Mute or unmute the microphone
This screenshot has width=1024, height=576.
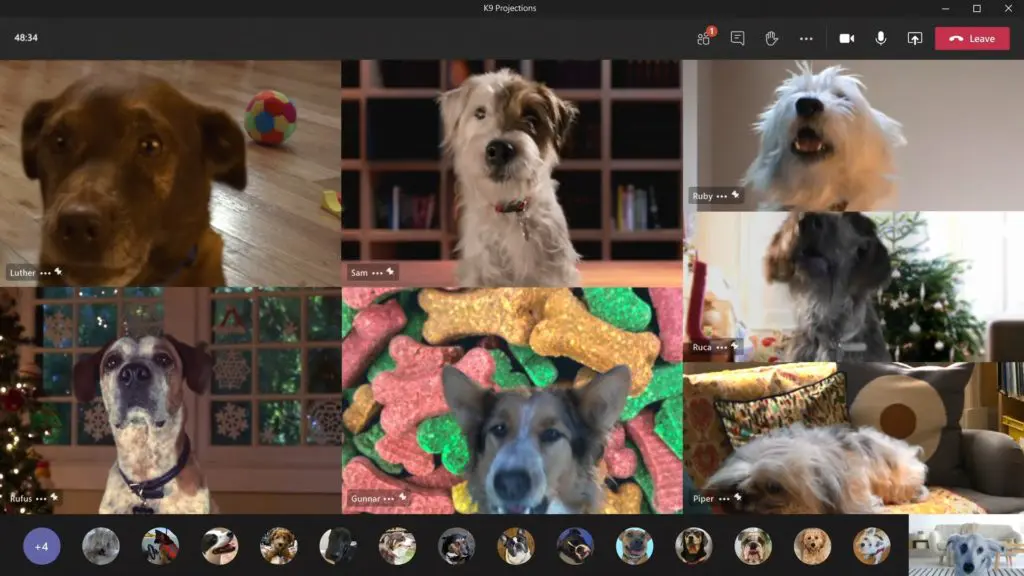click(x=880, y=39)
